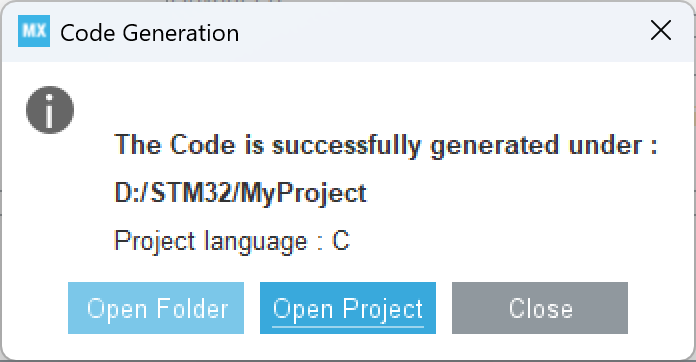Click the gray Close button
Viewport: 696px width, 362px height.
(540, 308)
